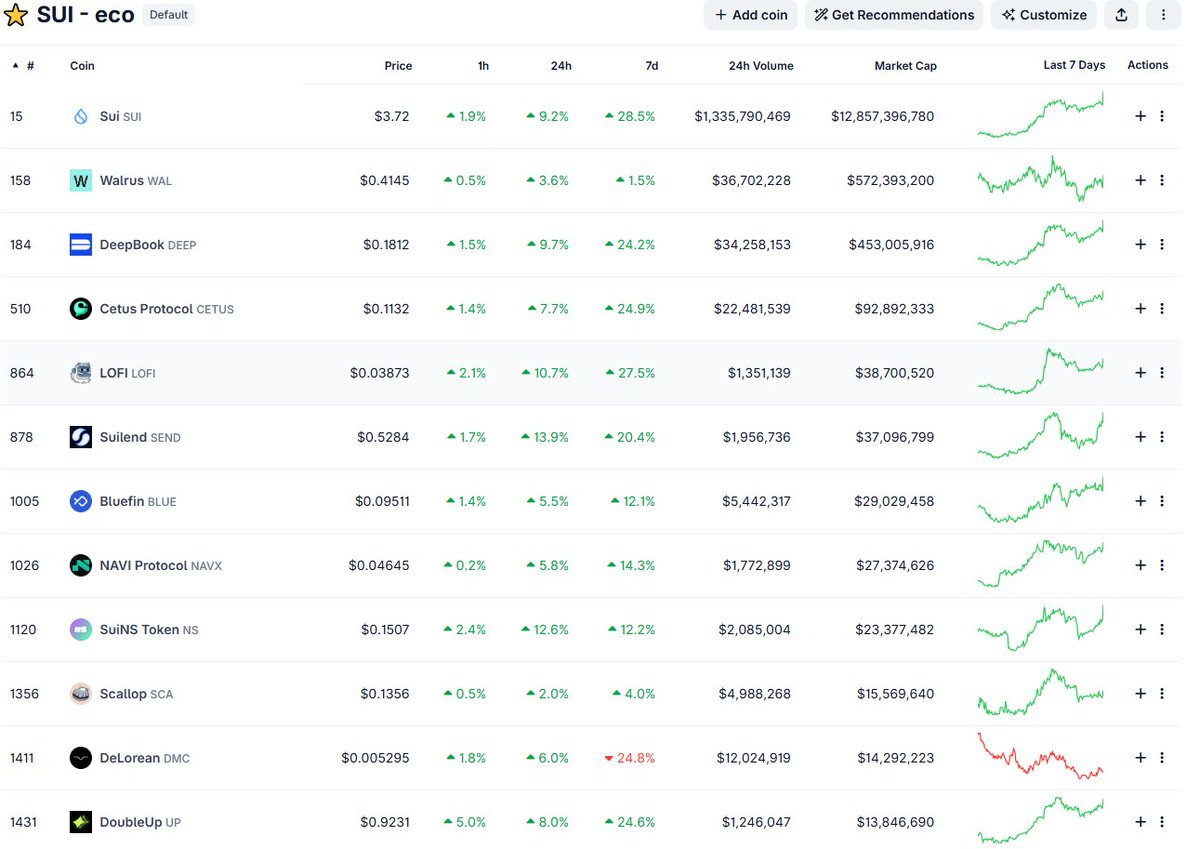The width and height of the screenshot is (1200, 849).
Task: Click the 1h column header
Action: pyautogui.click(x=483, y=66)
